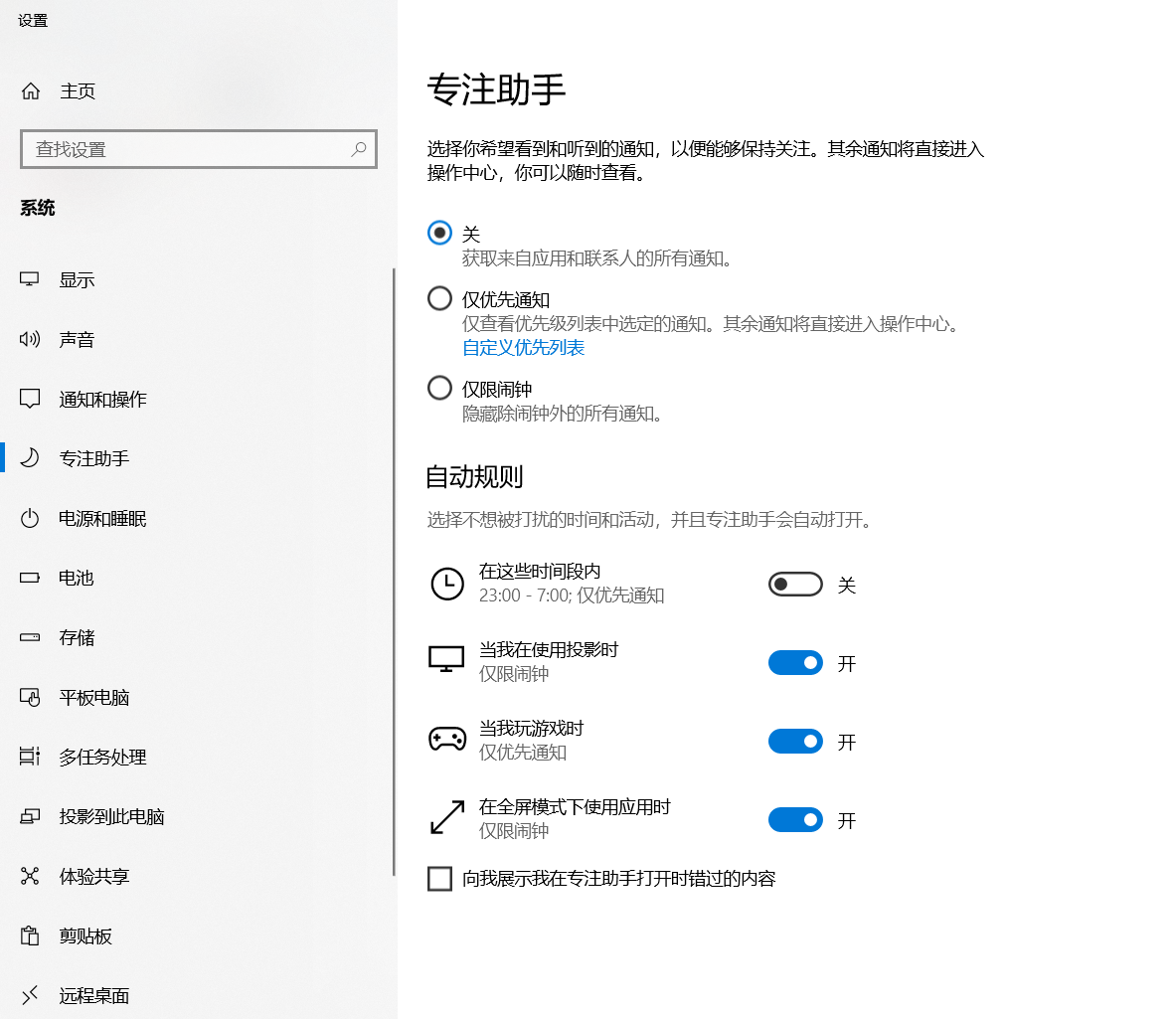Click the full-screen arrow icon

(x=447, y=817)
